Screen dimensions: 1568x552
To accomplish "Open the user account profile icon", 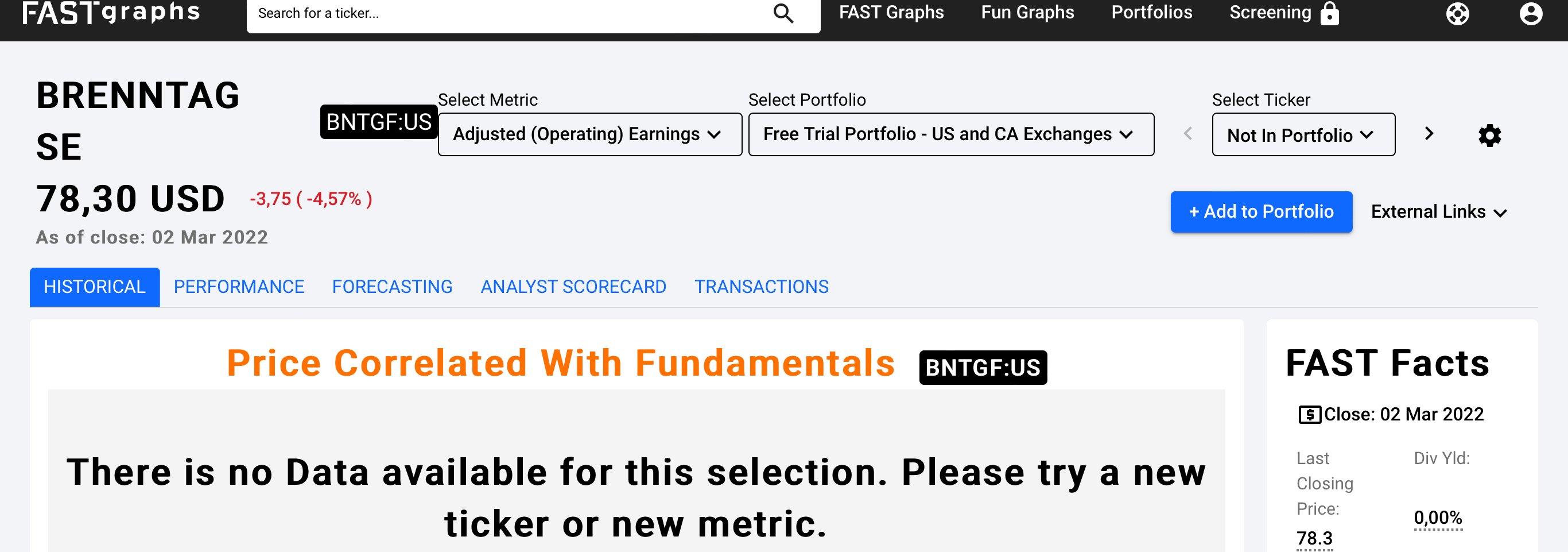I will 1530,13.
